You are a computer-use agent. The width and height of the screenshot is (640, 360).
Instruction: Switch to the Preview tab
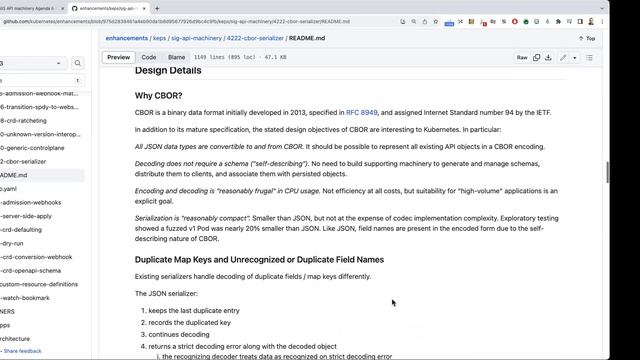point(118,58)
